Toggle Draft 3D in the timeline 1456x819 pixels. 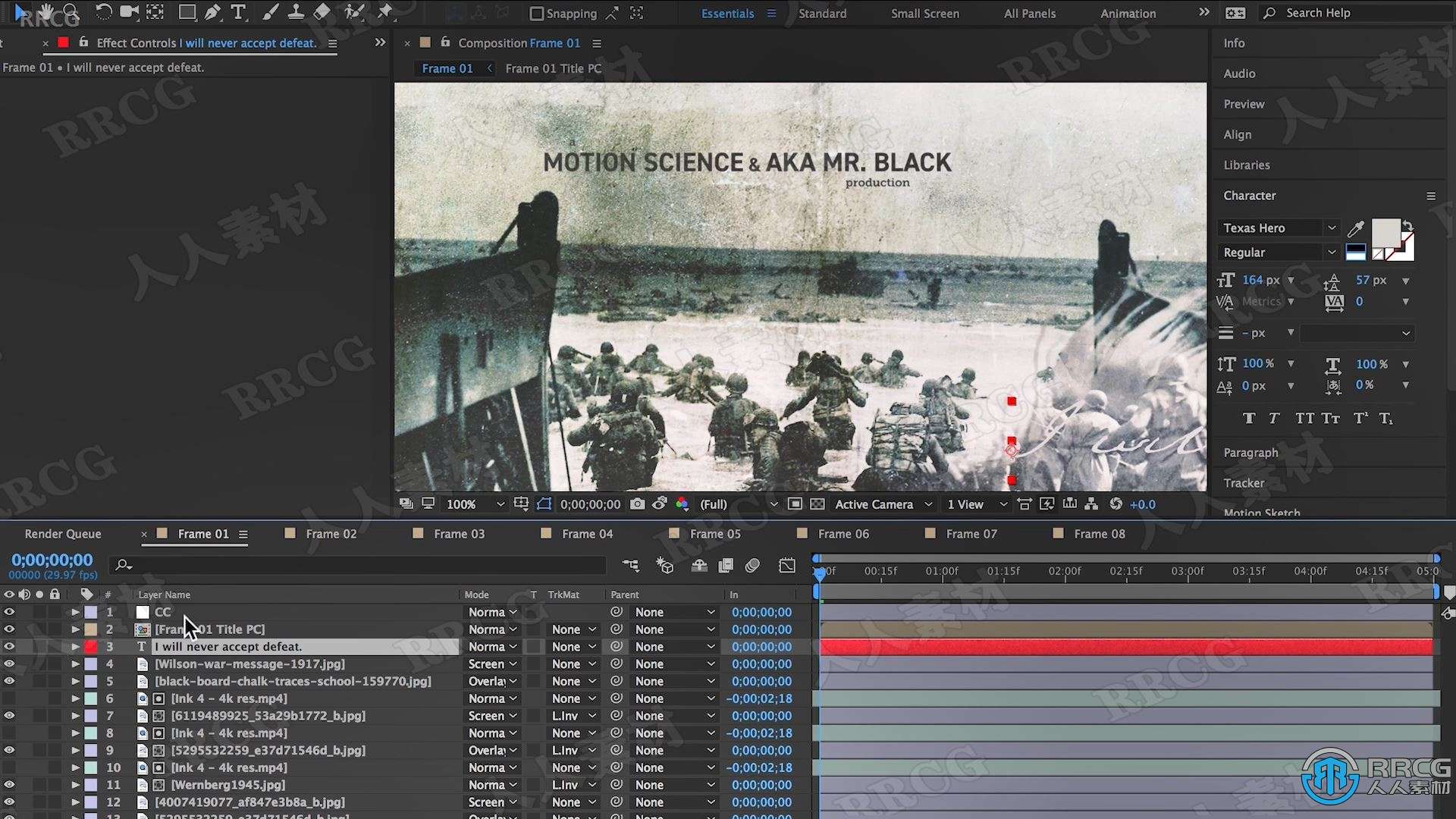coord(665,566)
